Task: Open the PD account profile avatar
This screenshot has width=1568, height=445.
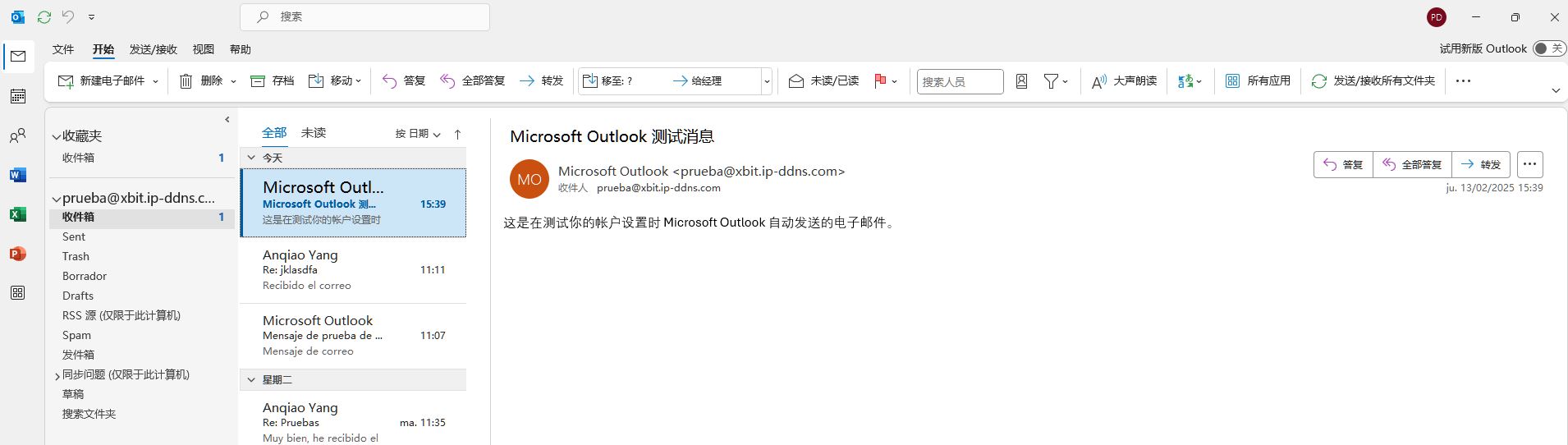Action: 1437,17
